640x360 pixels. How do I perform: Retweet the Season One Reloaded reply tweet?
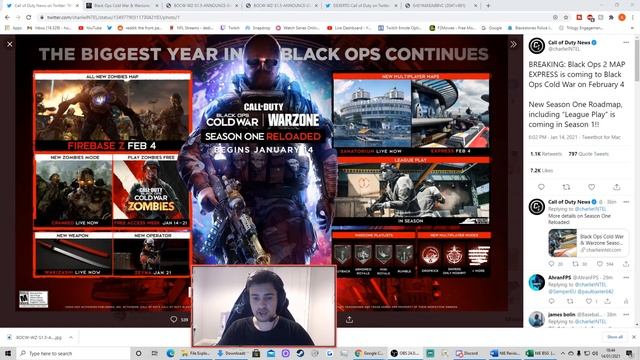(x=575, y=264)
